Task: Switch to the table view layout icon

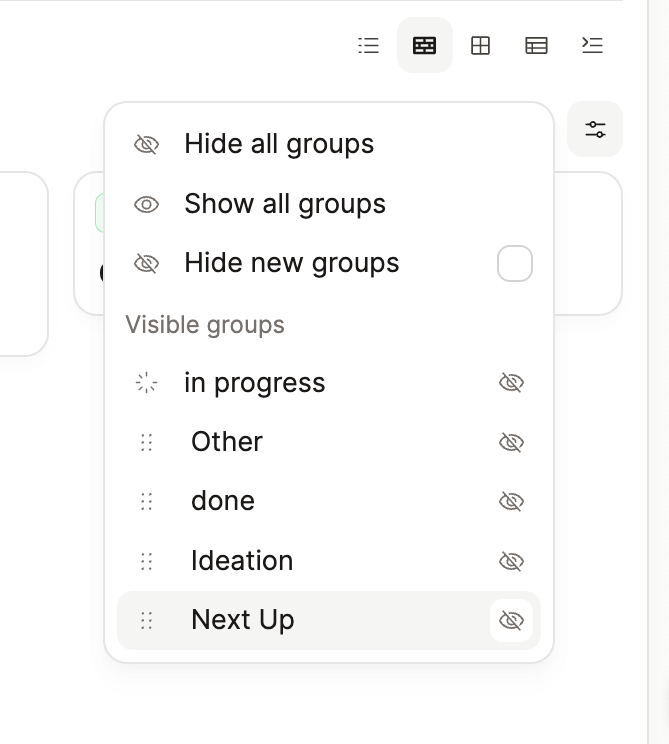Action: click(x=537, y=45)
